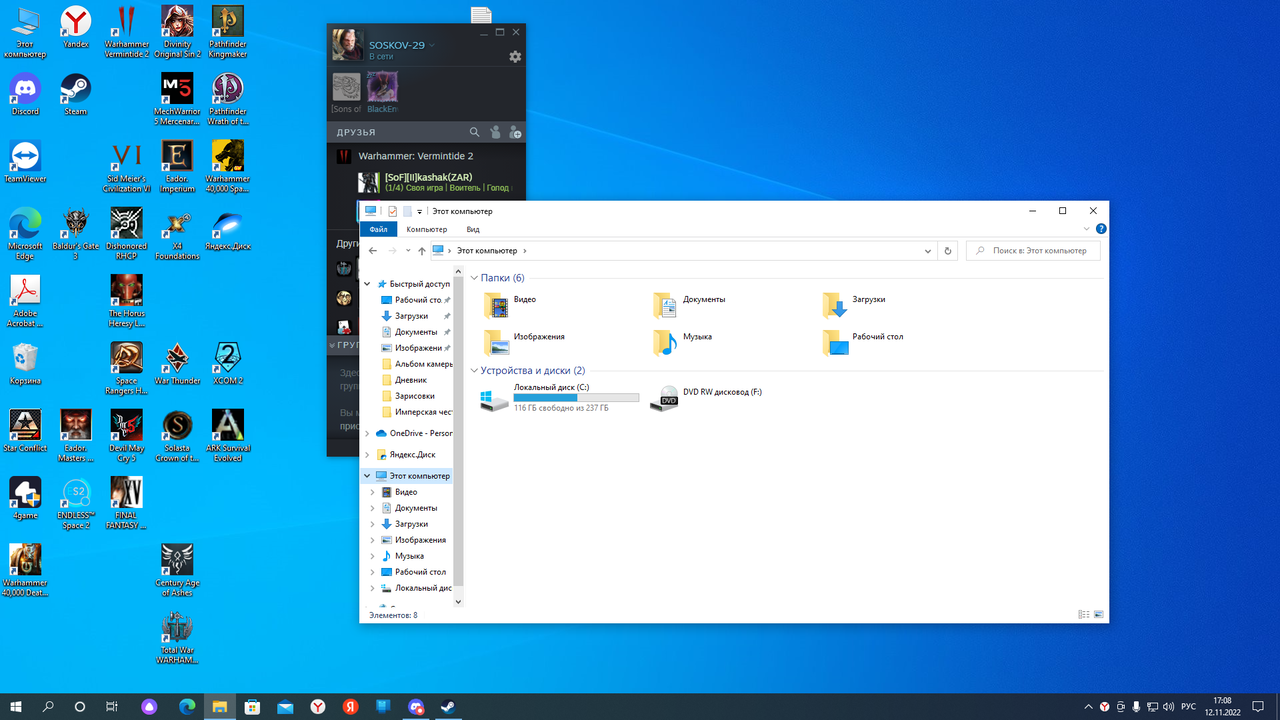Open the Файл ribbon tab
The height and width of the screenshot is (720, 1280).
click(378, 229)
